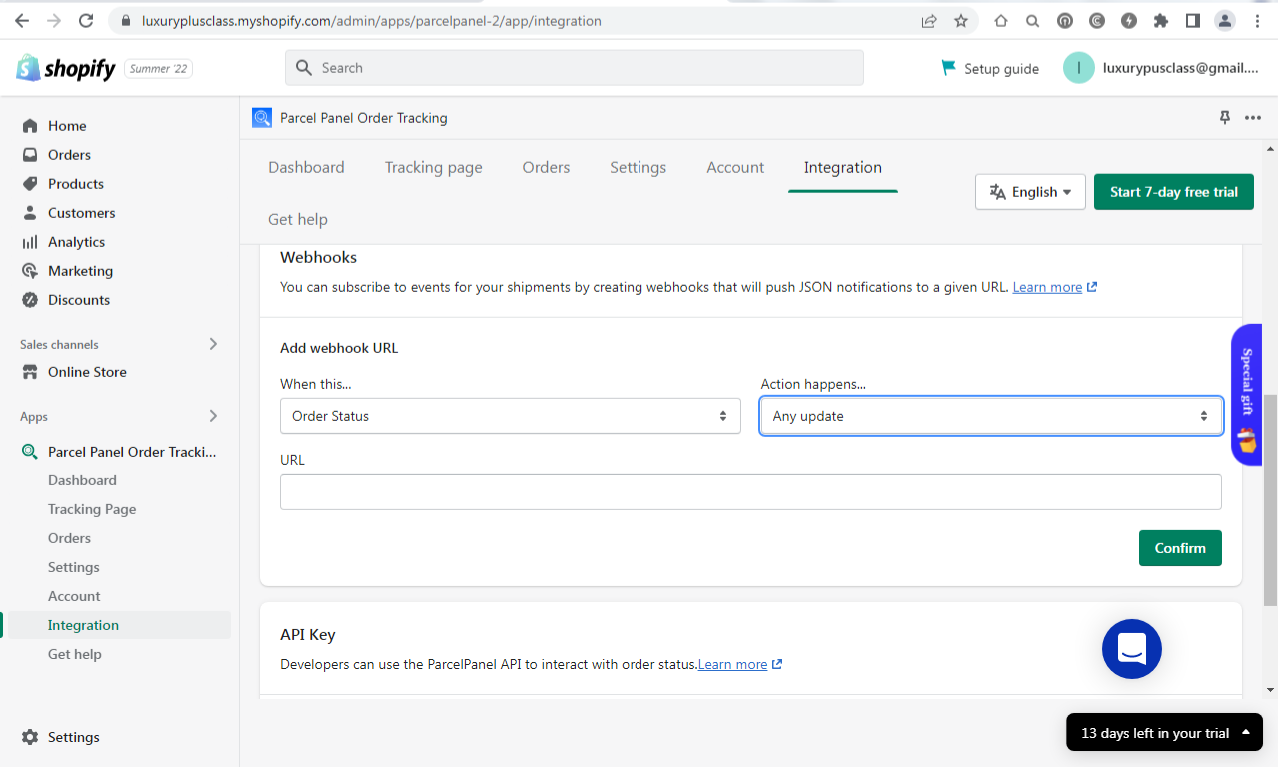The width and height of the screenshot is (1278, 767).
Task: Open Account in the sidebar submenu
Action: tap(74, 596)
